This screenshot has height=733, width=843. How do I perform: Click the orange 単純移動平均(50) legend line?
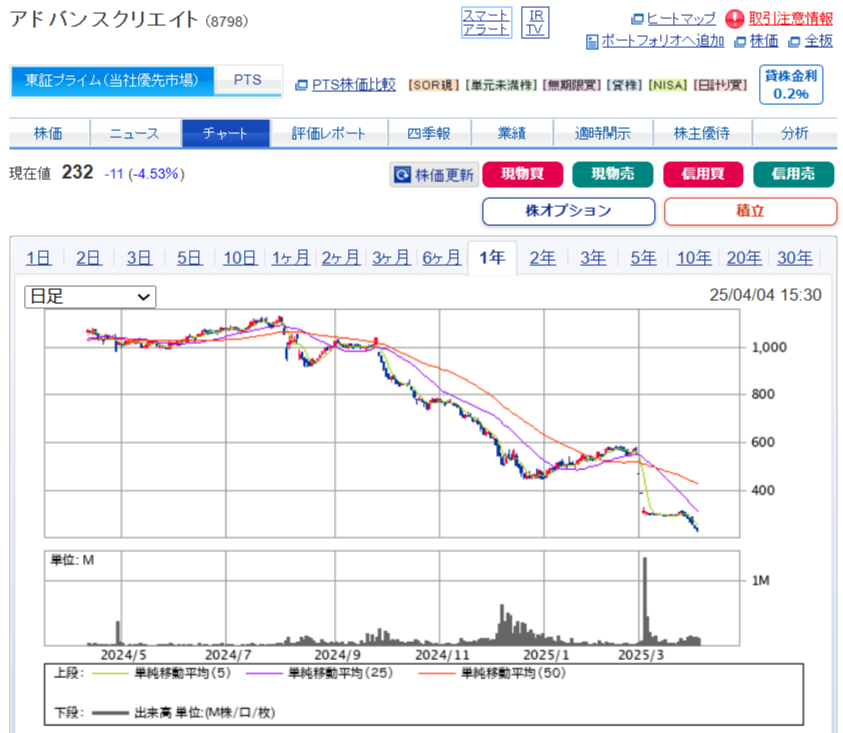(437, 673)
